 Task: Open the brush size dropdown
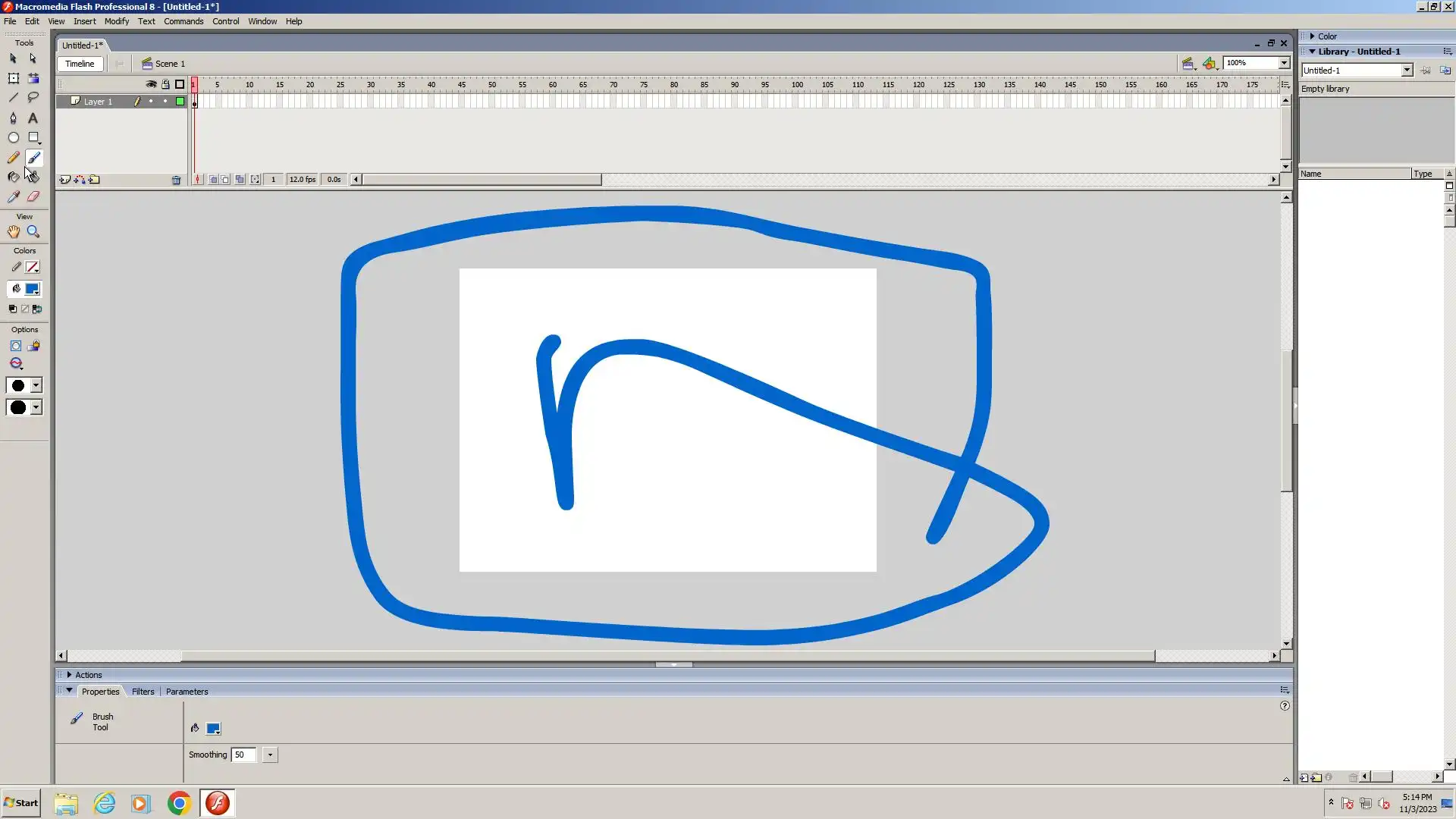(x=36, y=386)
